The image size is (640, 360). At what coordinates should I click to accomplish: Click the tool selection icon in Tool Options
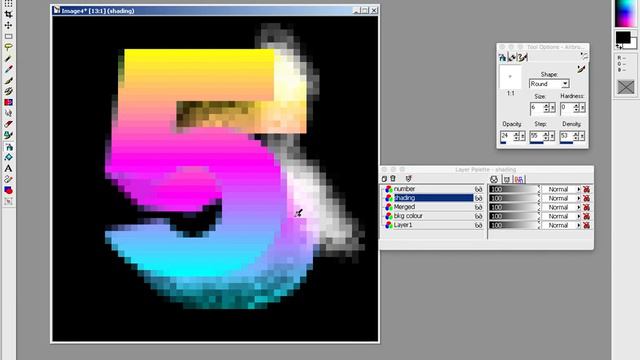584,56
